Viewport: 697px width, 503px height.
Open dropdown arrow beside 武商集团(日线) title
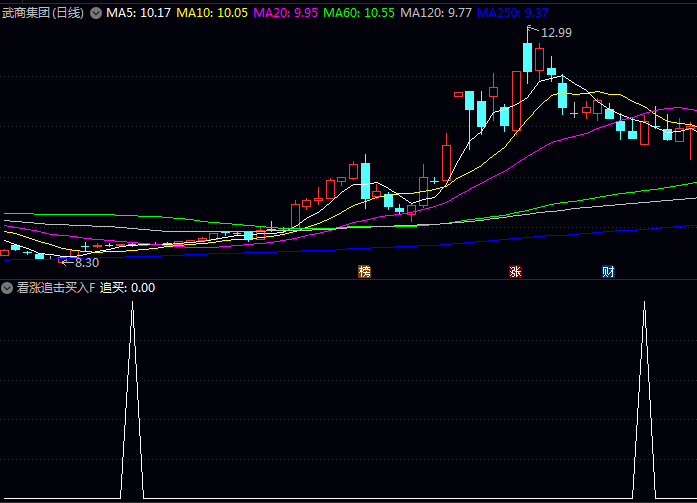96,13
